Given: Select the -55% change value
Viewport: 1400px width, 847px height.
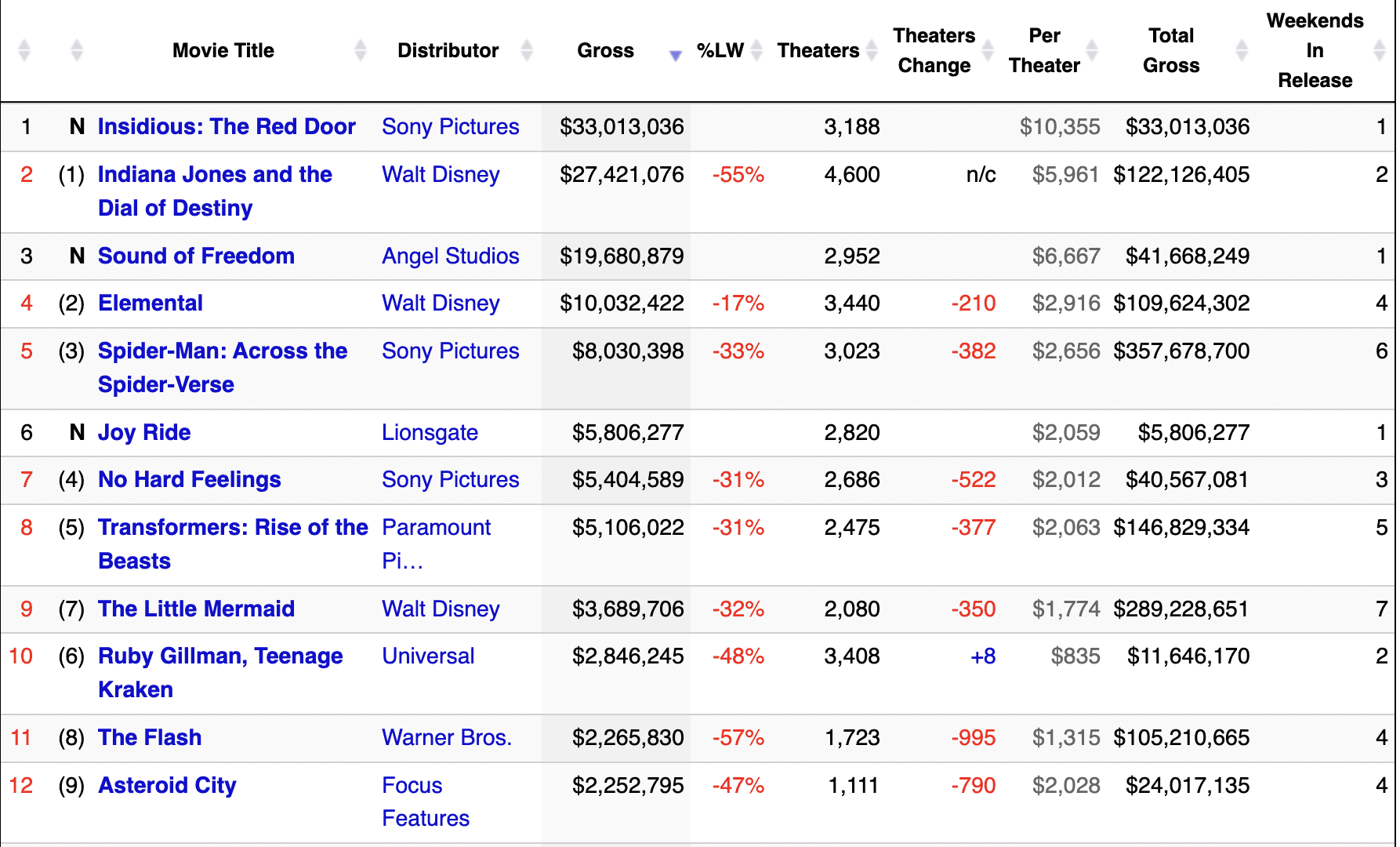Looking at the screenshot, I should pyautogui.click(x=738, y=175).
